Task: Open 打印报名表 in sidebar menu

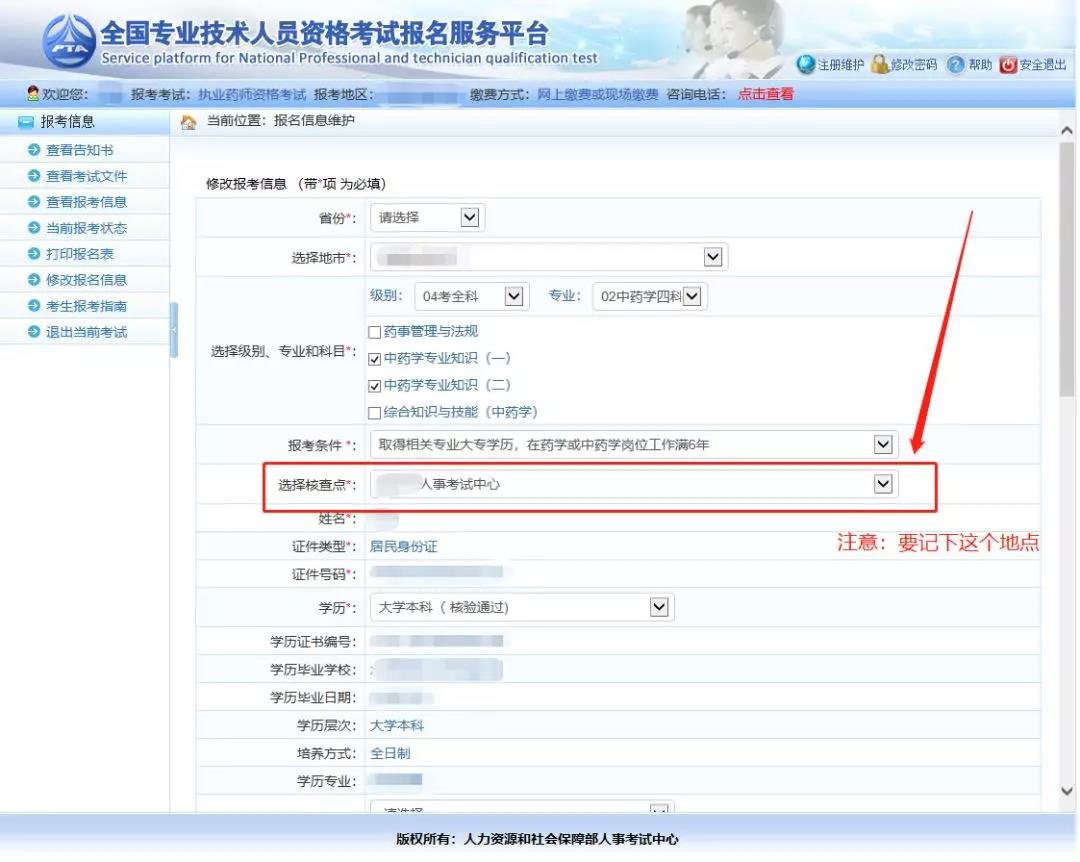Action: pyautogui.click(x=79, y=254)
